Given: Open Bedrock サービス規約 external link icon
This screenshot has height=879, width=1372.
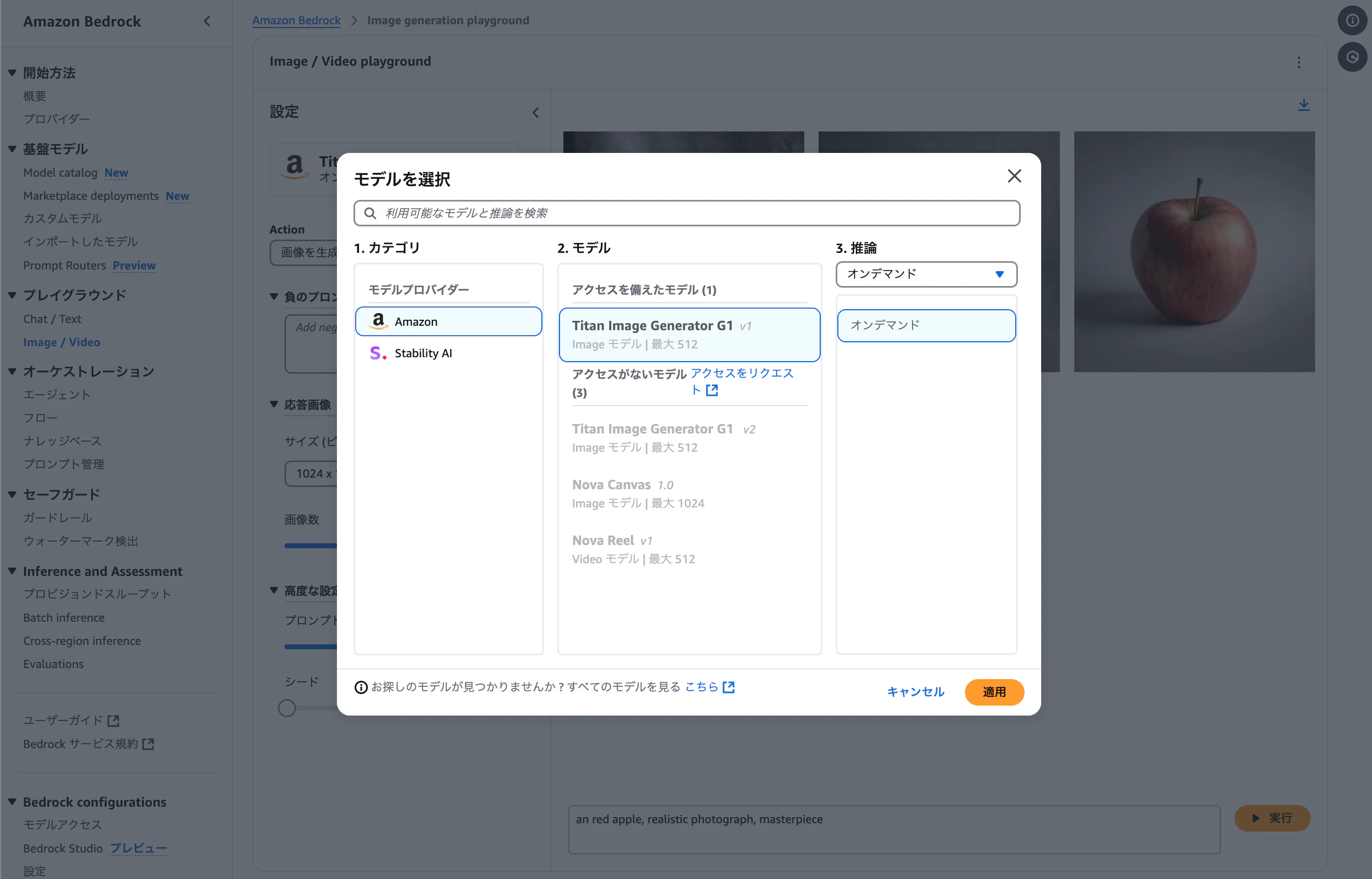Looking at the screenshot, I should [149, 744].
